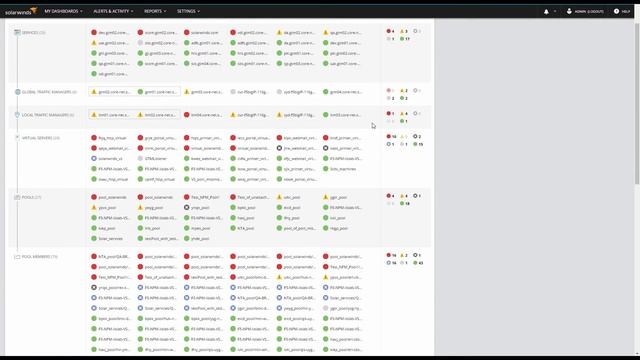This screenshot has width=640, height=360.
Task: Open GTMListener virtual server
Action: (156, 158)
